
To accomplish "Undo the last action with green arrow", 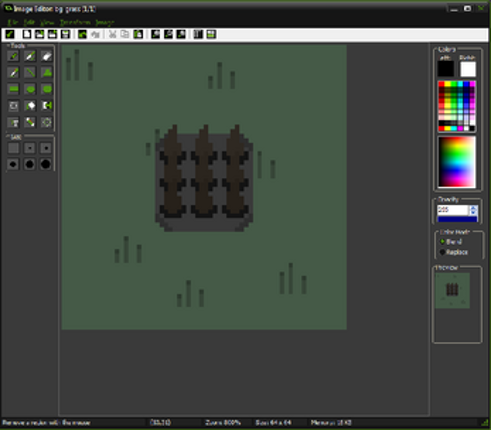I will click(82, 34).
